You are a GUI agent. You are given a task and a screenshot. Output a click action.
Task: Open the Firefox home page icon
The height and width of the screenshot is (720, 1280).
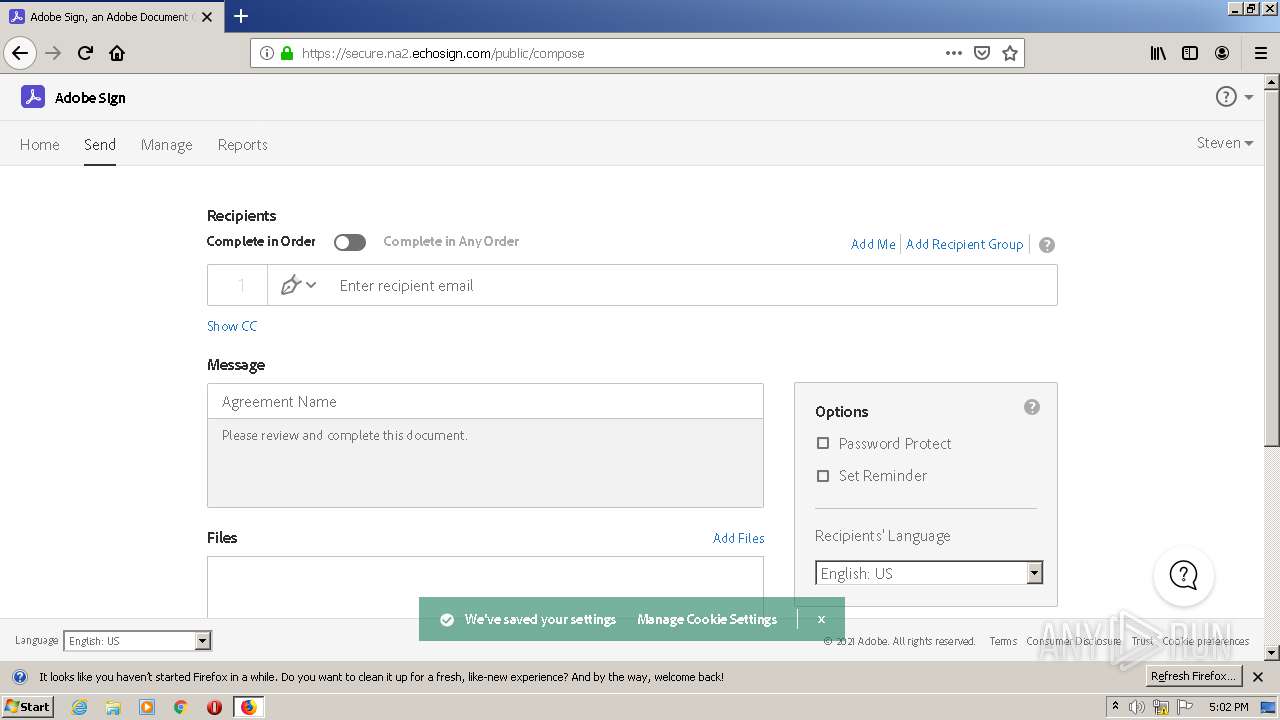pos(117,53)
